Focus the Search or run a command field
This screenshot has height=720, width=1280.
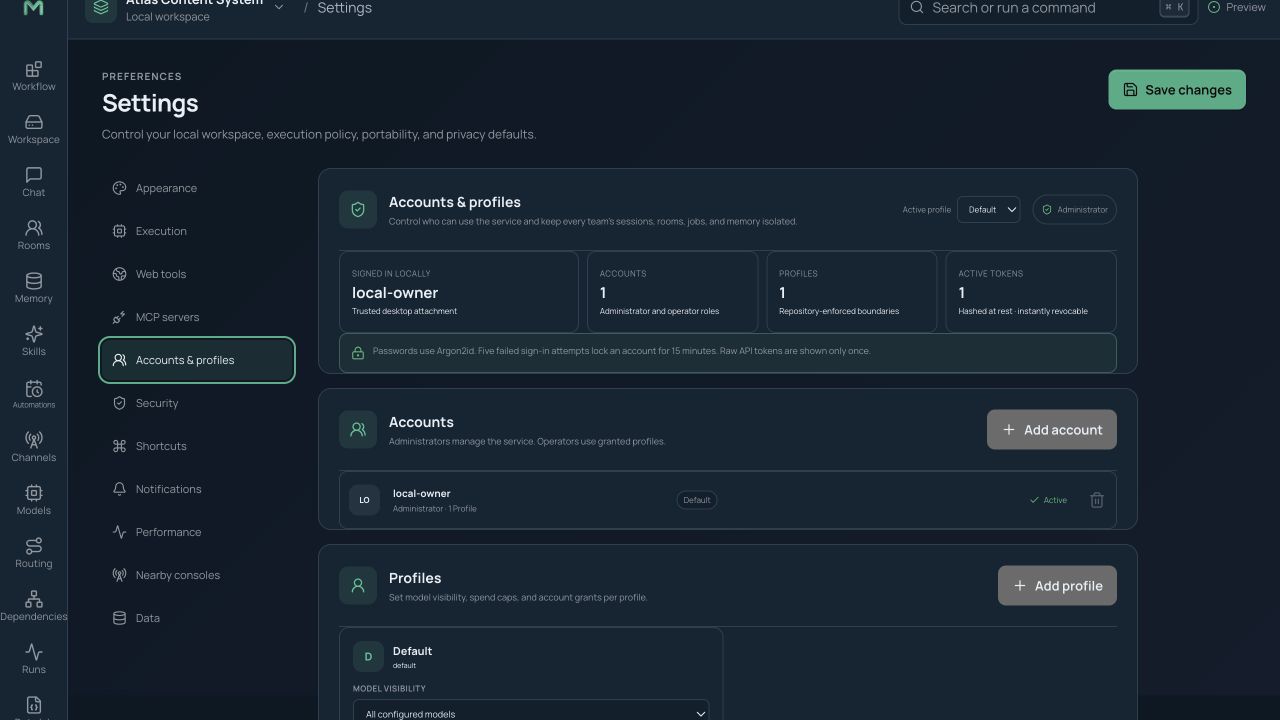tap(1048, 8)
